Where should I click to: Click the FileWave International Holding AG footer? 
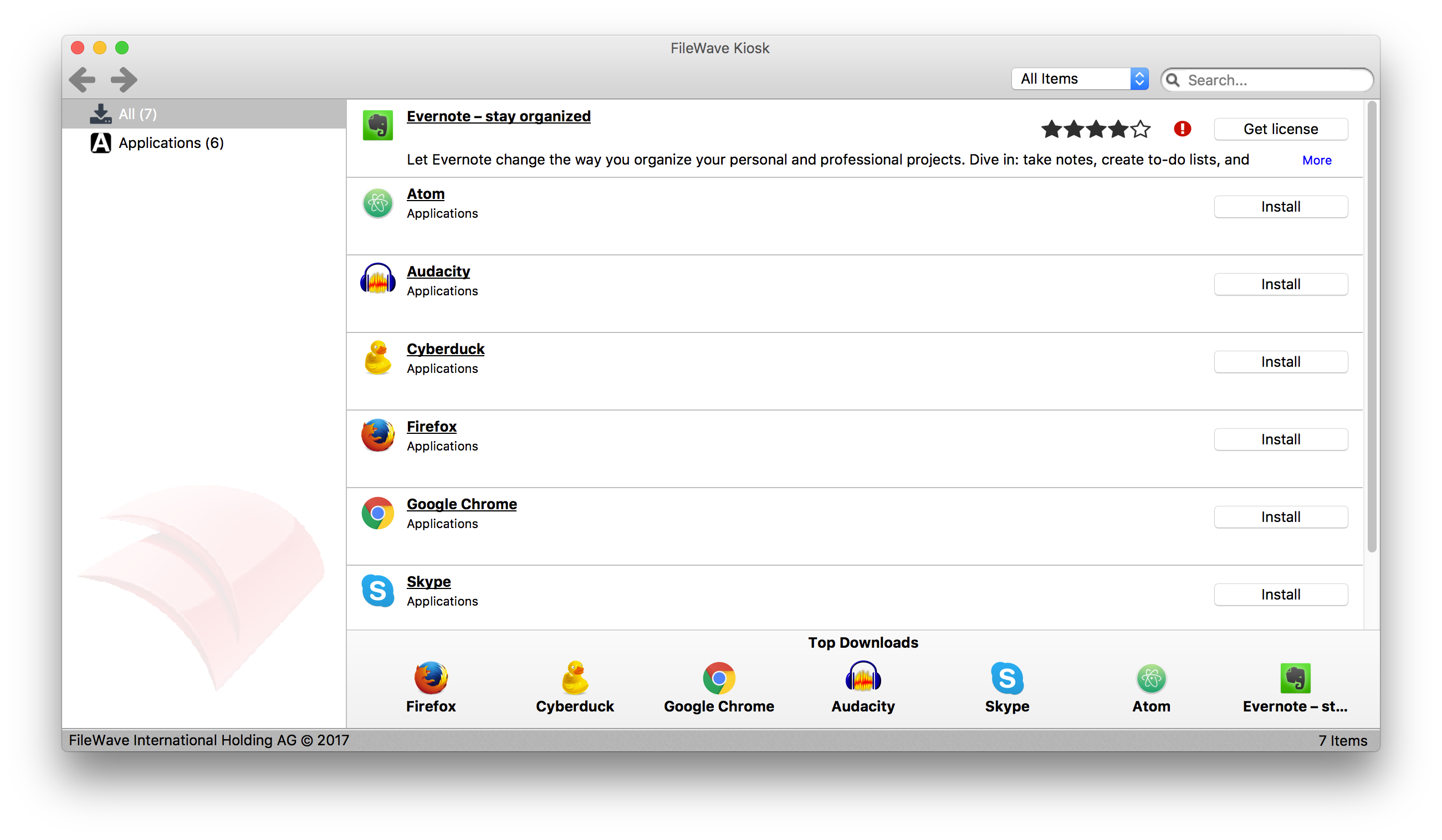click(209, 740)
